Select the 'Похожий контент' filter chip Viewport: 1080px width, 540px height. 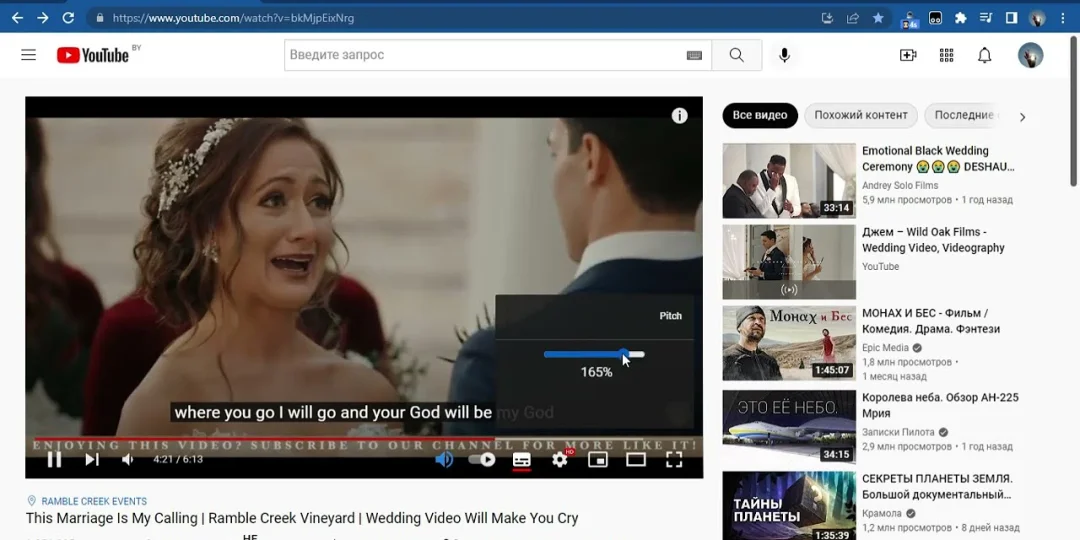click(861, 115)
